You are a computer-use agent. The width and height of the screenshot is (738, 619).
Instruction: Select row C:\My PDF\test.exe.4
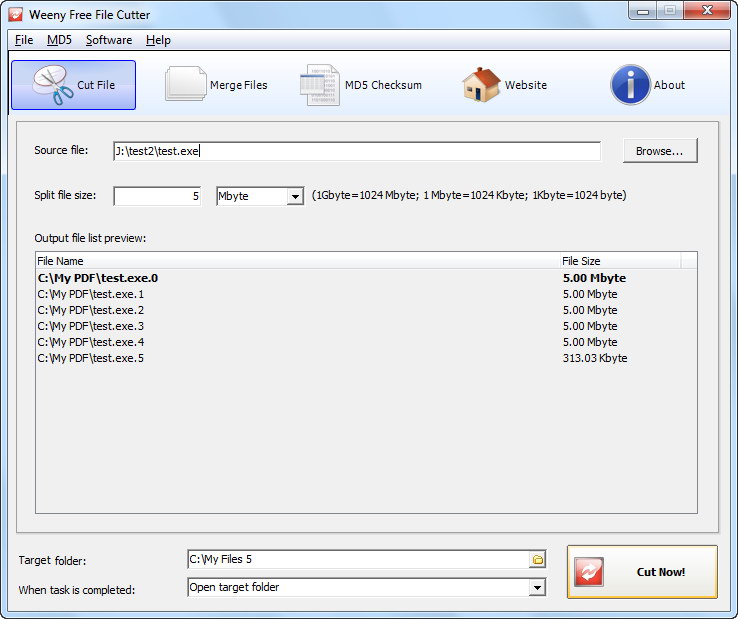click(366, 342)
